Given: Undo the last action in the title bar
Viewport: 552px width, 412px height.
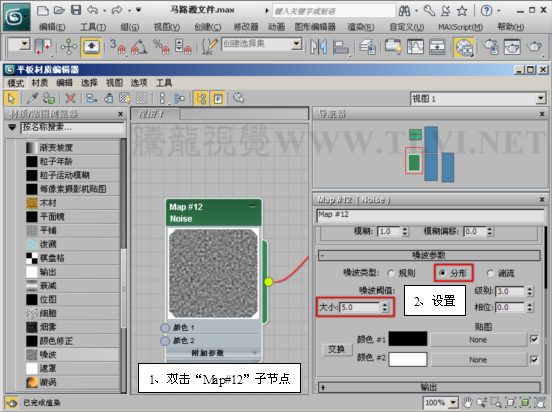Looking at the screenshot, I should (x=93, y=10).
